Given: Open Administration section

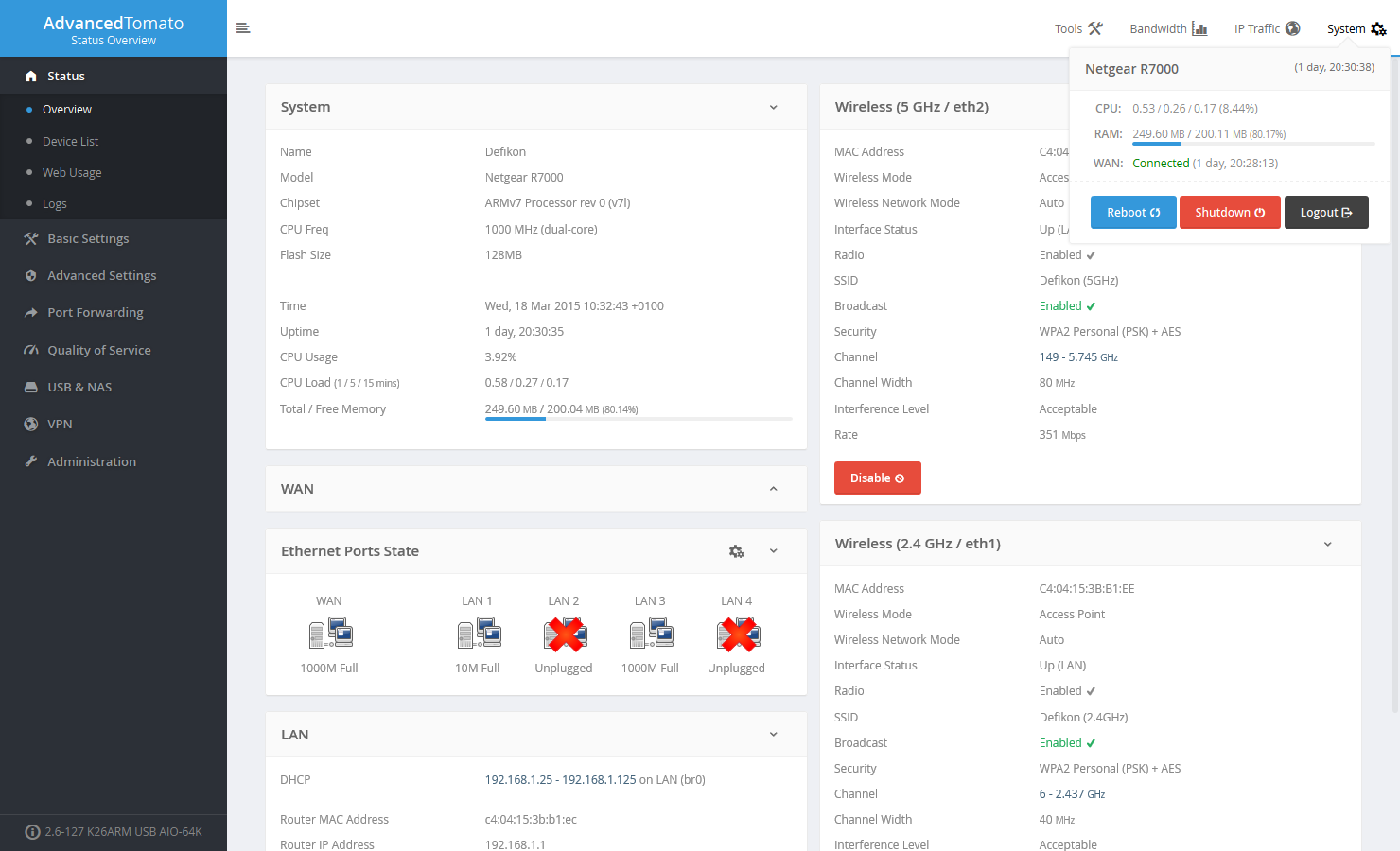Looking at the screenshot, I should [x=114, y=461].
